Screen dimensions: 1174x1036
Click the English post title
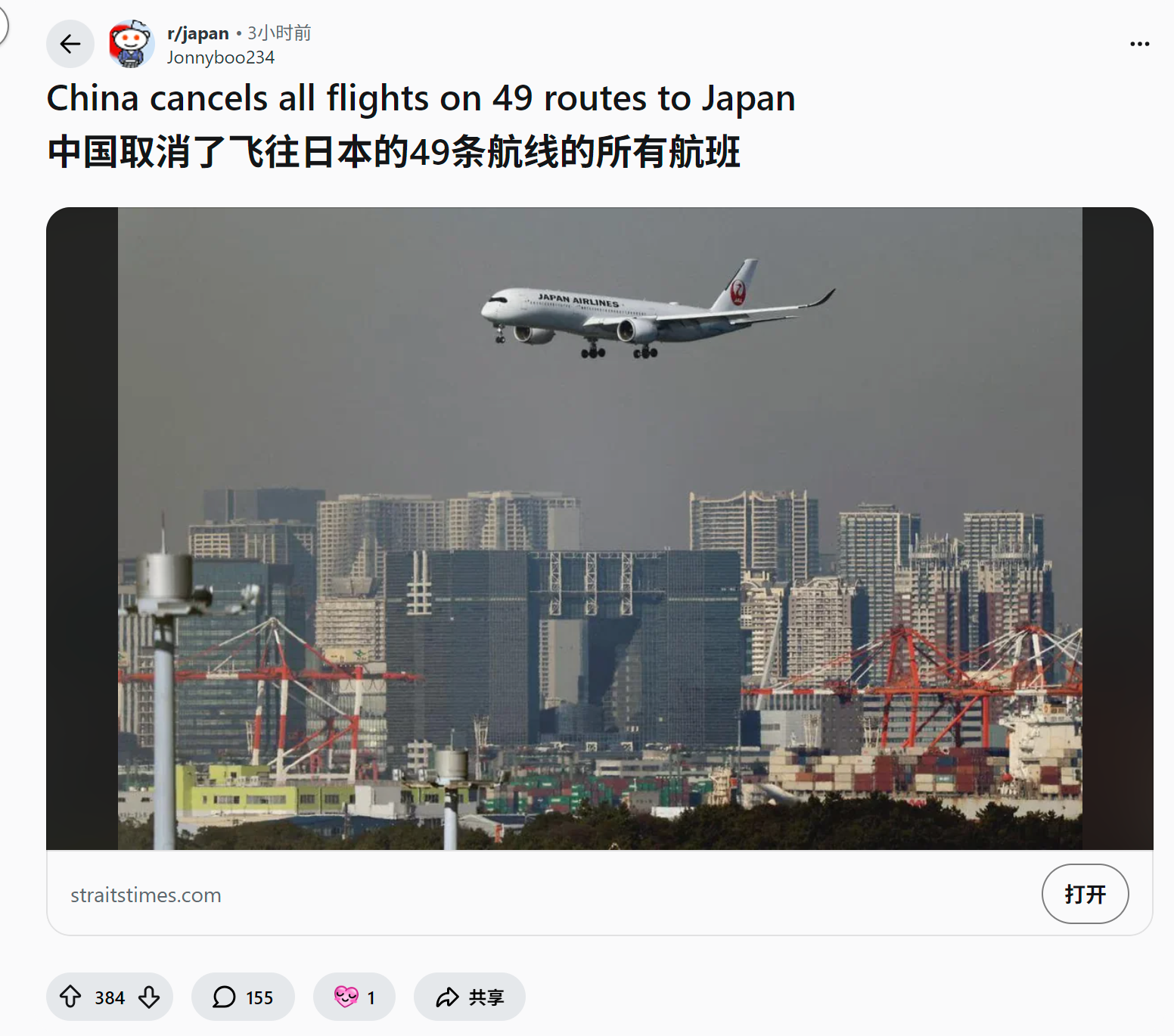(x=421, y=98)
